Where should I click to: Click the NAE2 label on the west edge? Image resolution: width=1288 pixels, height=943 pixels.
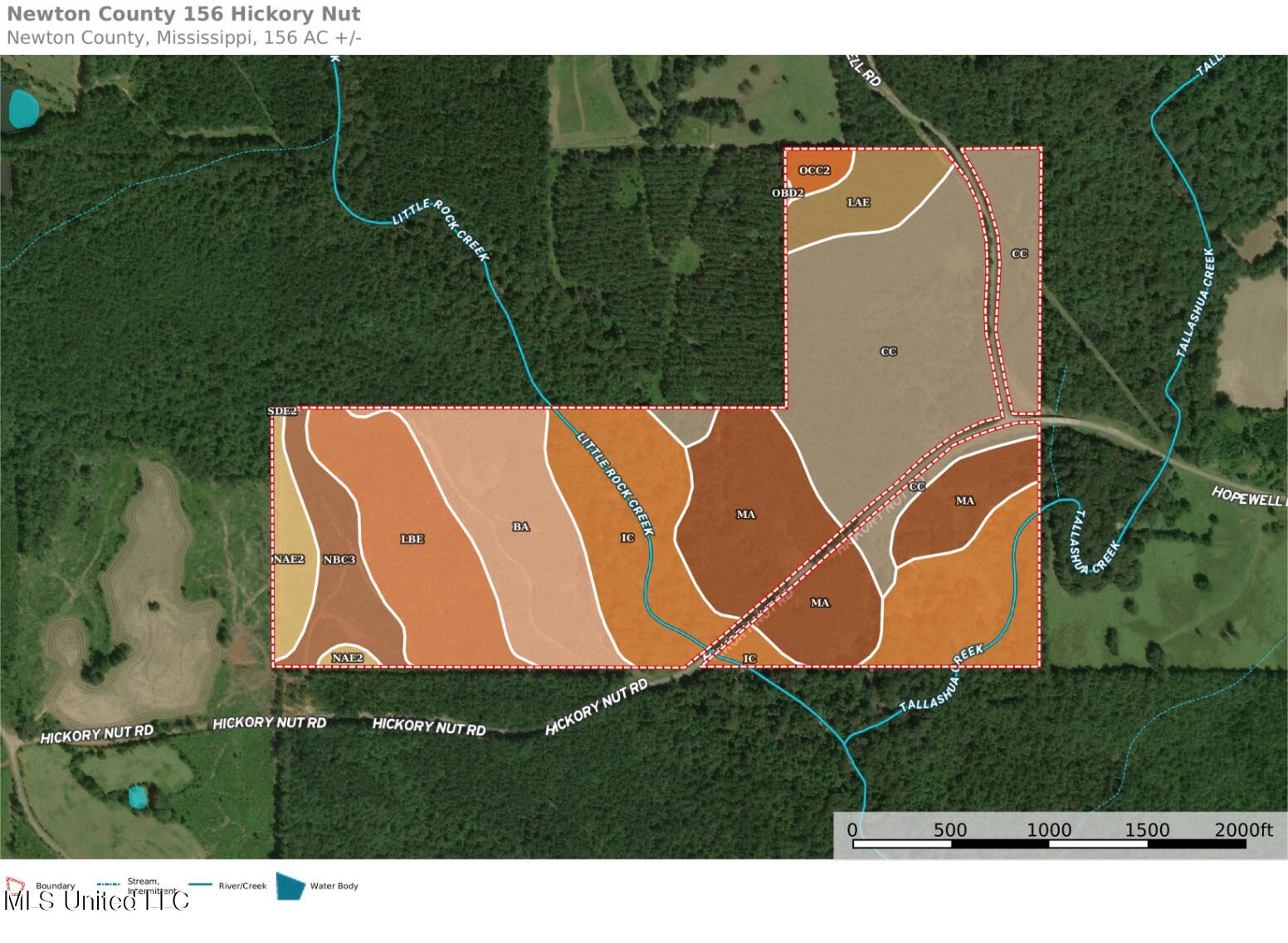point(289,559)
